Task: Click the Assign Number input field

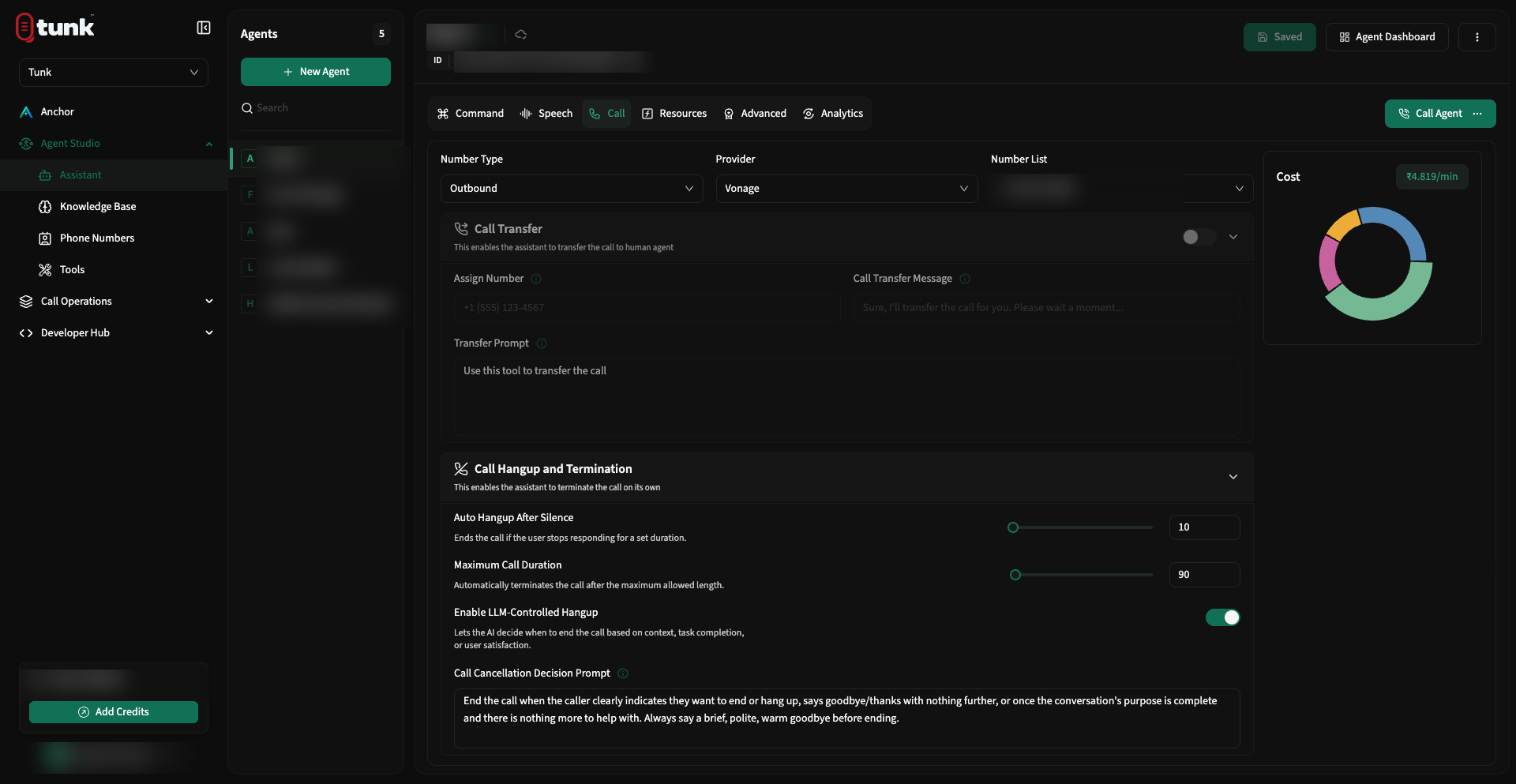Action: pyautogui.click(x=647, y=308)
